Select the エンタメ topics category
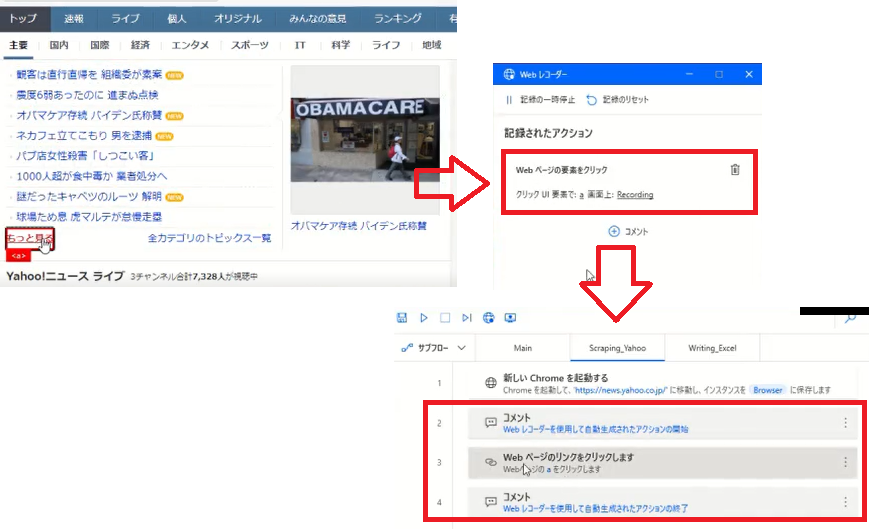This screenshot has width=879, height=529. point(190,45)
